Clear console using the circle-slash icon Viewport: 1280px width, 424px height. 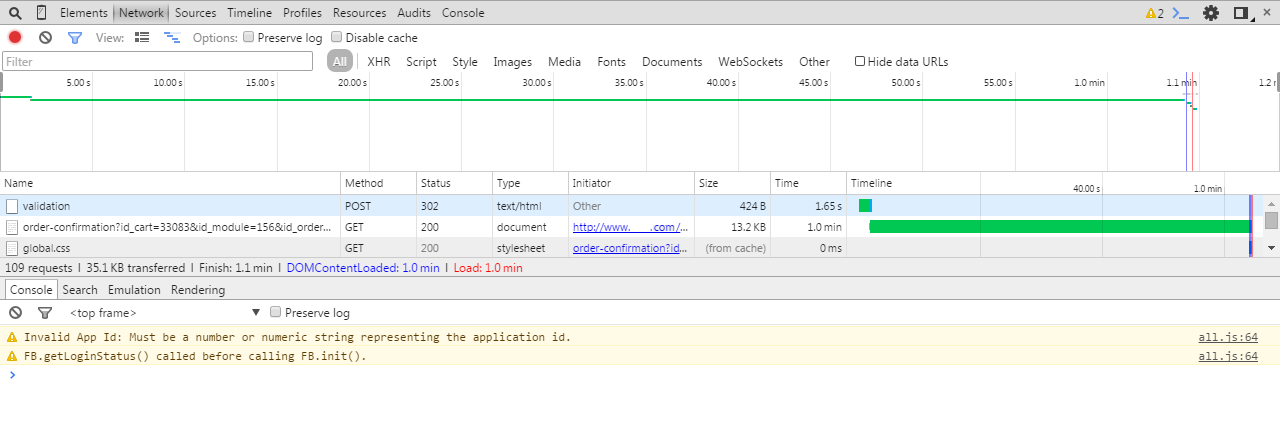[15, 313]
